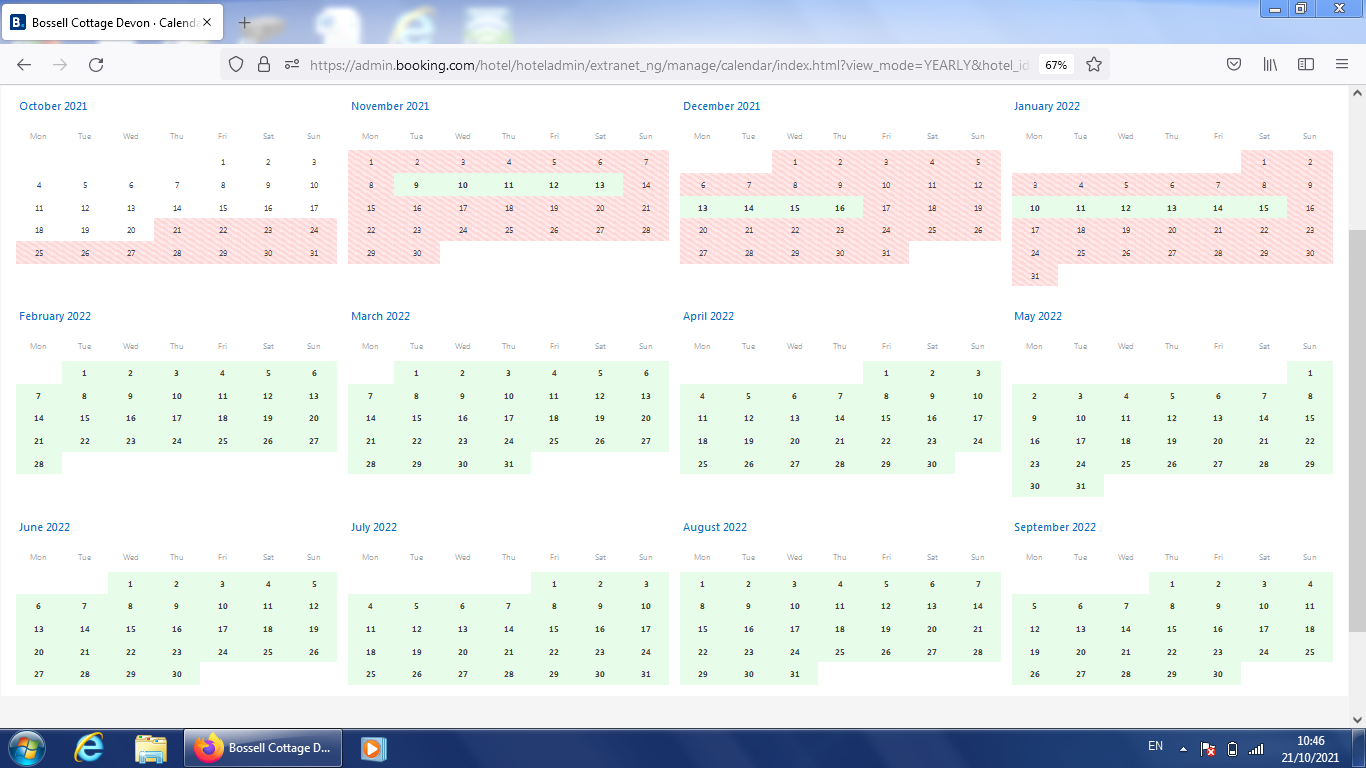The height and width of the screenshot is (768, 1366).
Task: Open the Library bookmarks icon
Action: coord(1270,64)
